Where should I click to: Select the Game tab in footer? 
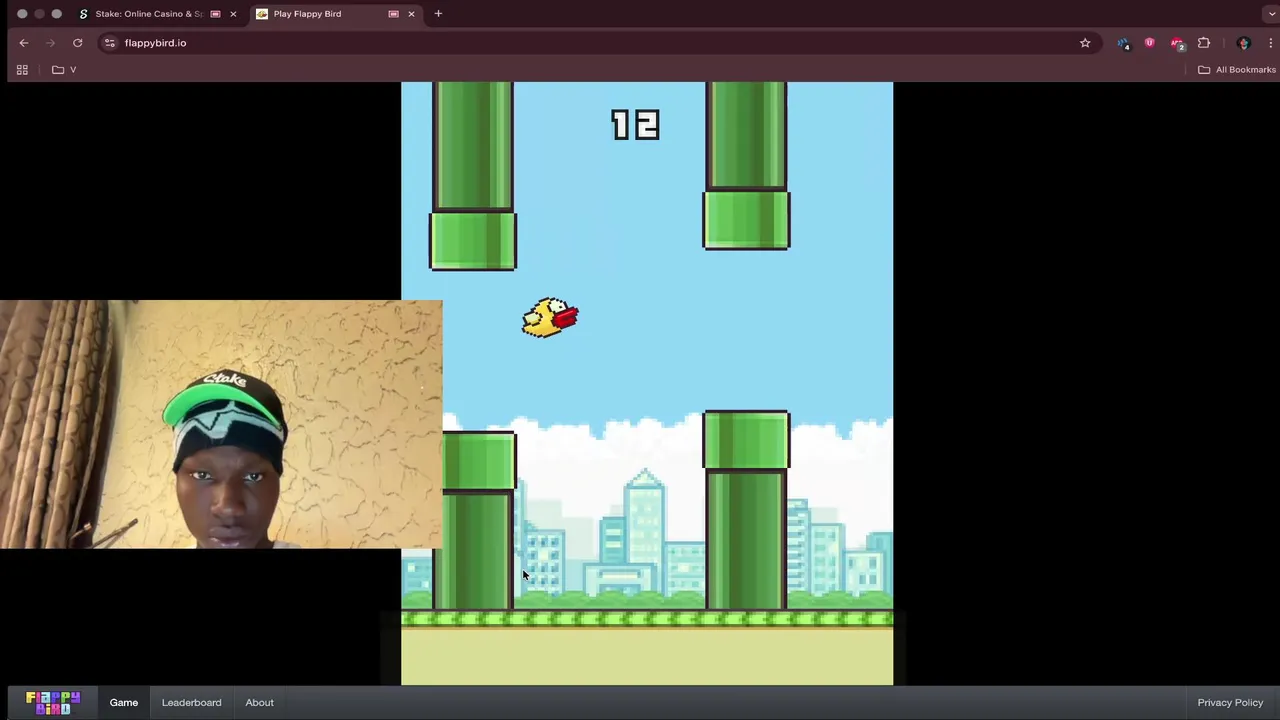(x=124, y=702)
